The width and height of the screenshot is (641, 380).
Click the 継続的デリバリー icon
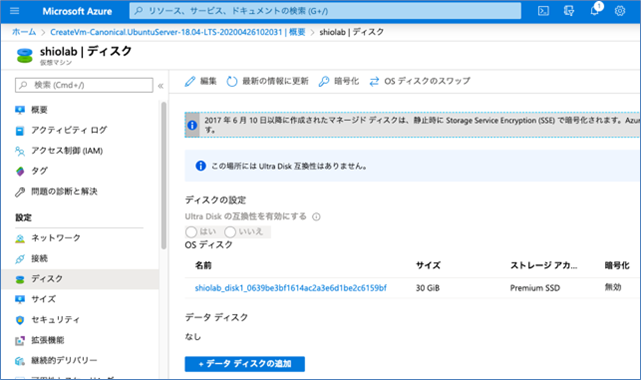point(20,361)
